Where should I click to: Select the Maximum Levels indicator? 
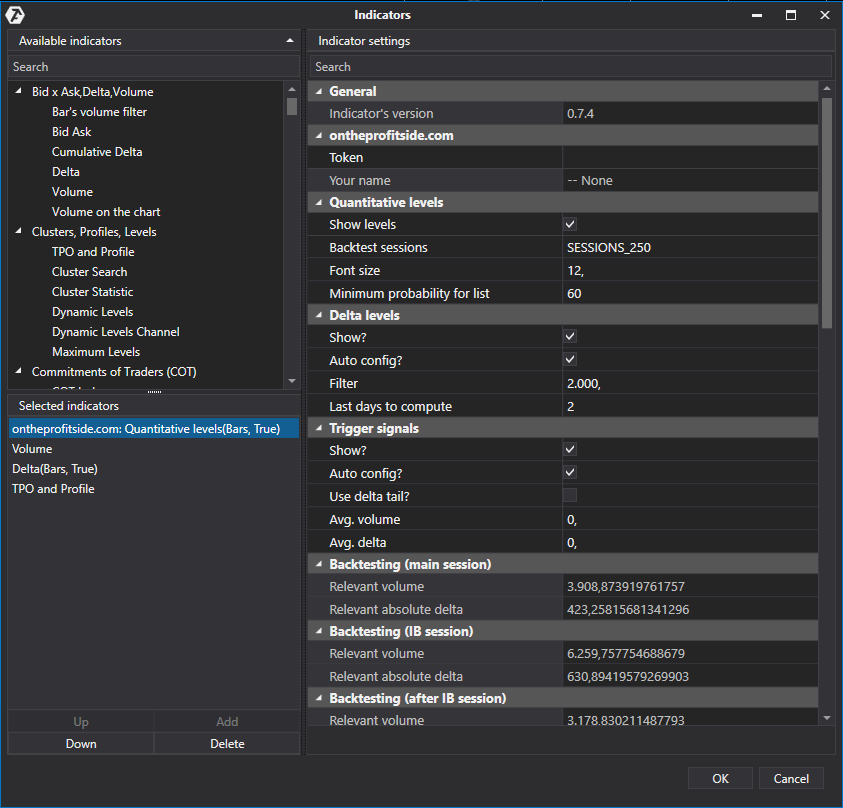coord(96,352)
